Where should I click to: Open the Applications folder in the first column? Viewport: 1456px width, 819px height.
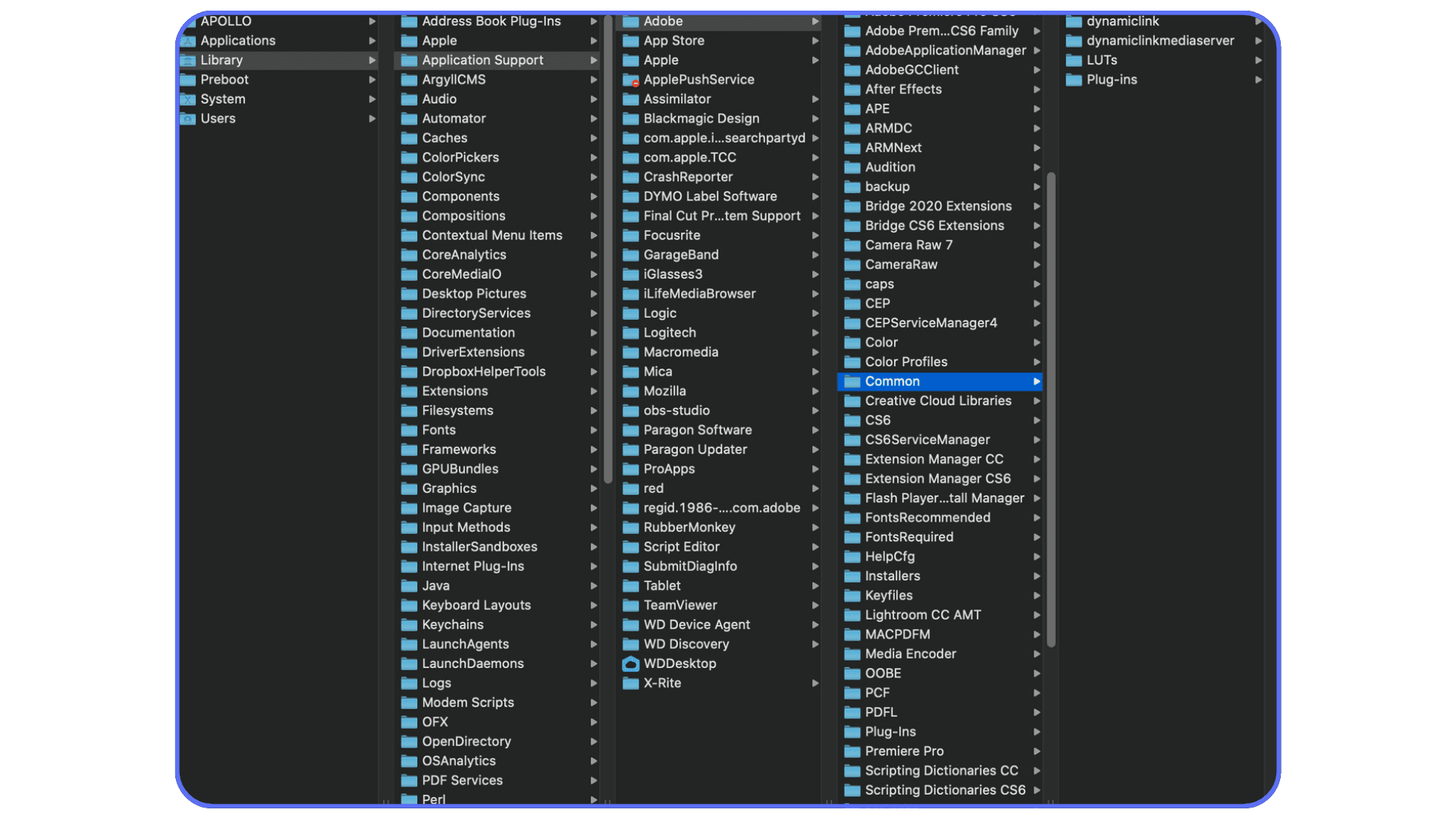(x=237, y=40)
